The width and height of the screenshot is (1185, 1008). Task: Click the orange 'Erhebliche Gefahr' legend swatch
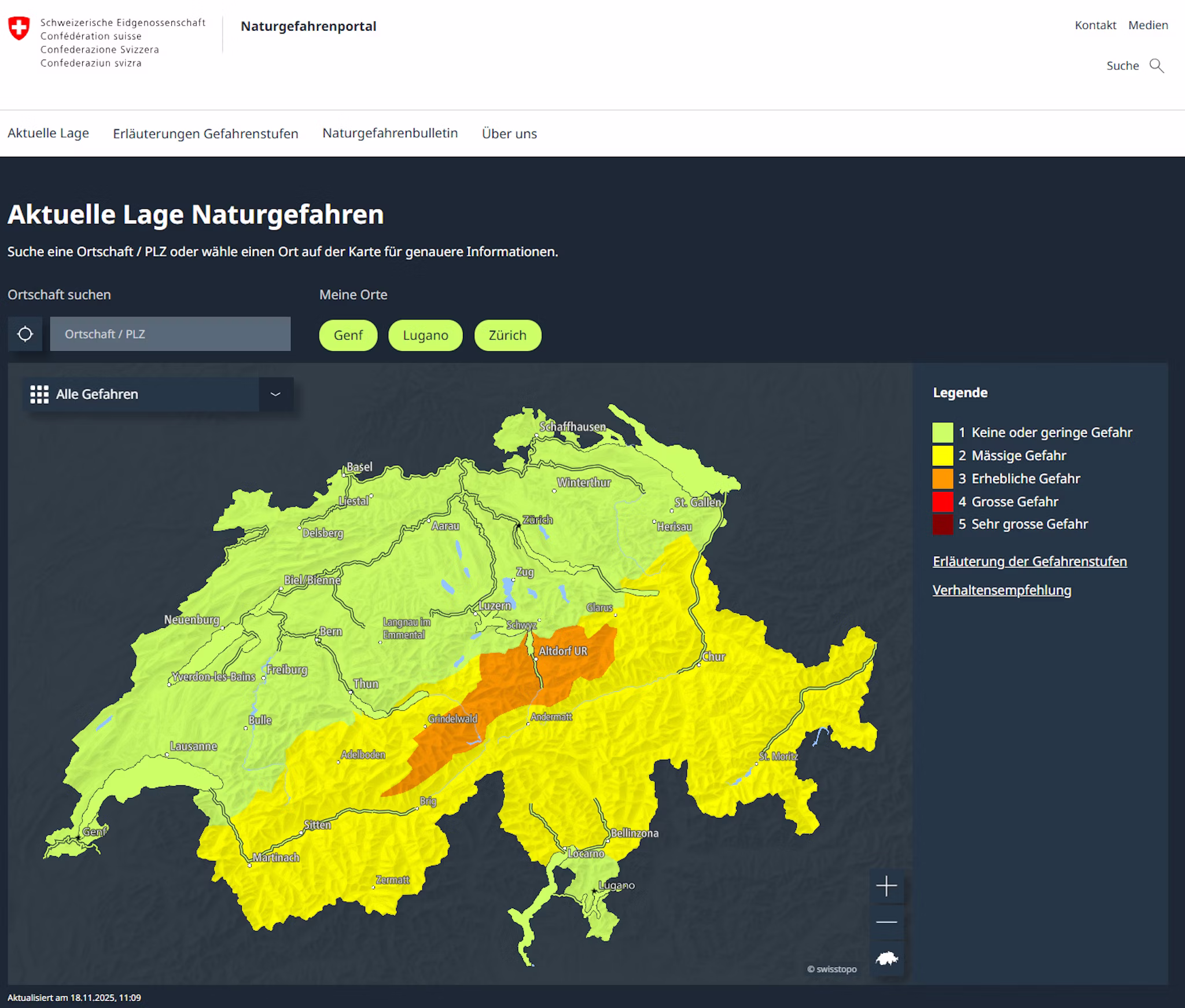pyautogui.click(x=944, y=479)
